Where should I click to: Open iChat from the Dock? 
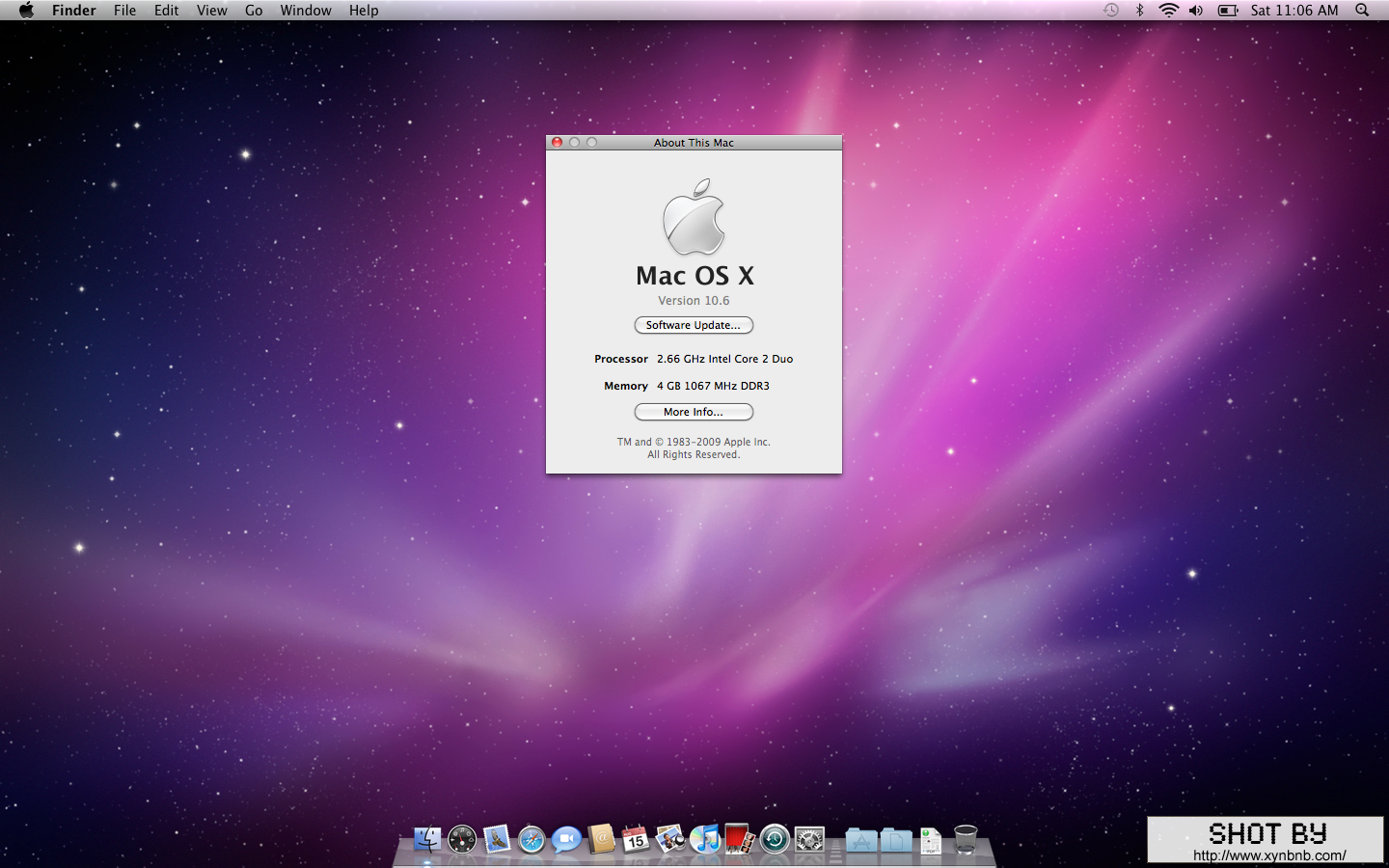[x=566, y=839]
